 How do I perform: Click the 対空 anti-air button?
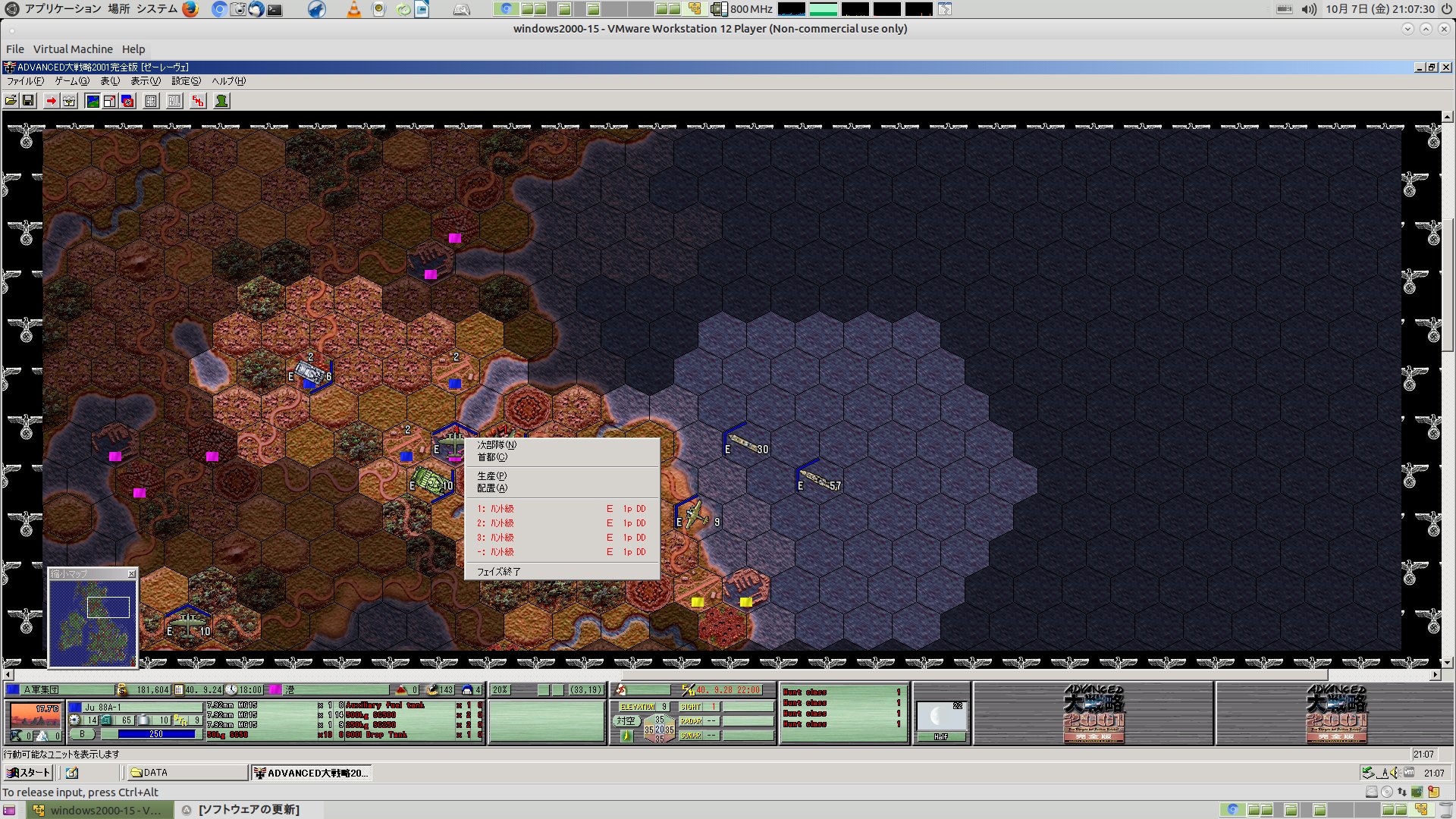pos(626,721)
